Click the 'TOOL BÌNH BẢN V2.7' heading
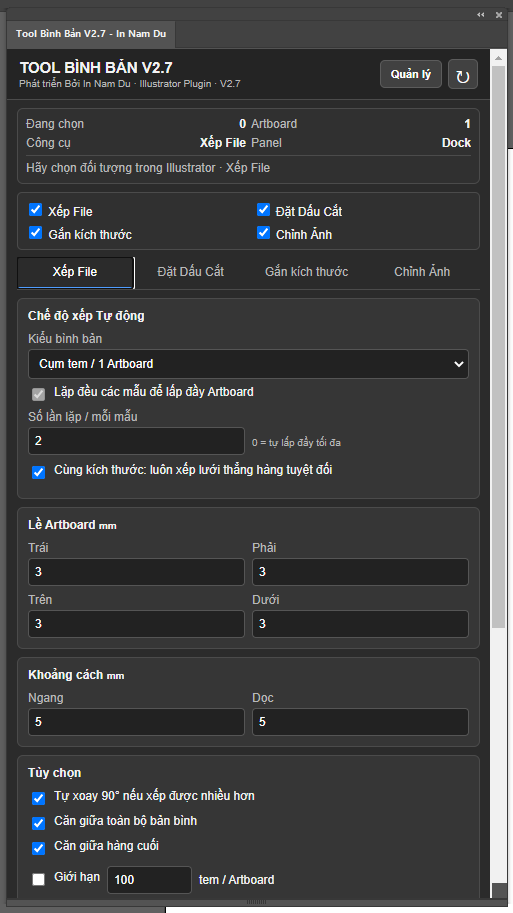The image size is (513, 913). [96, 68]
